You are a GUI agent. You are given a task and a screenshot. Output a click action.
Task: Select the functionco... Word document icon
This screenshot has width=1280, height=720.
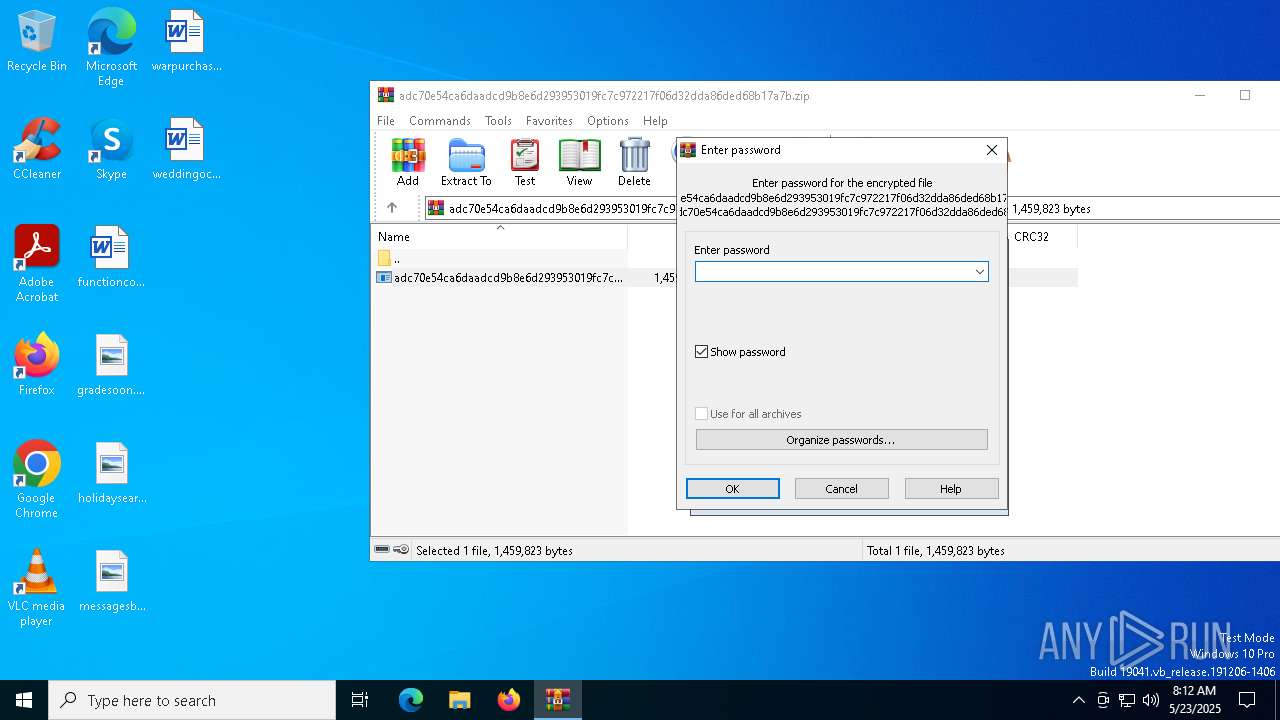[x=111, y=258]
